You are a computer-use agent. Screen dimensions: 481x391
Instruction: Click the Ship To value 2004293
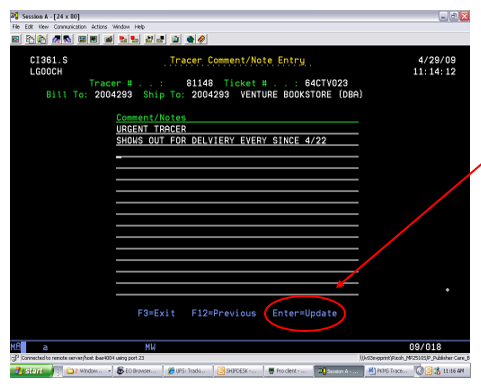coord(210,95)
